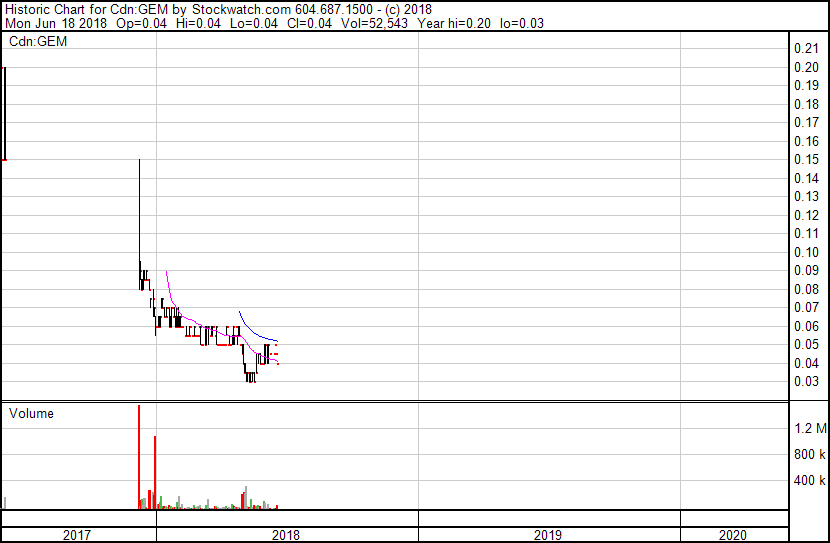
Task: Click the 0.13 price axis label
Action: 806,196
